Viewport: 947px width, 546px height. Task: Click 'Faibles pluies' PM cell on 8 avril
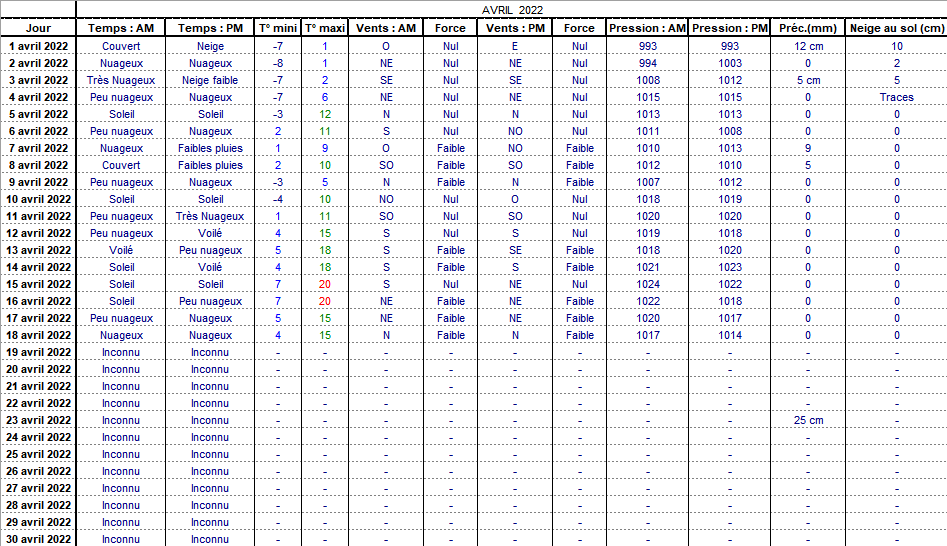coord(210,165)
